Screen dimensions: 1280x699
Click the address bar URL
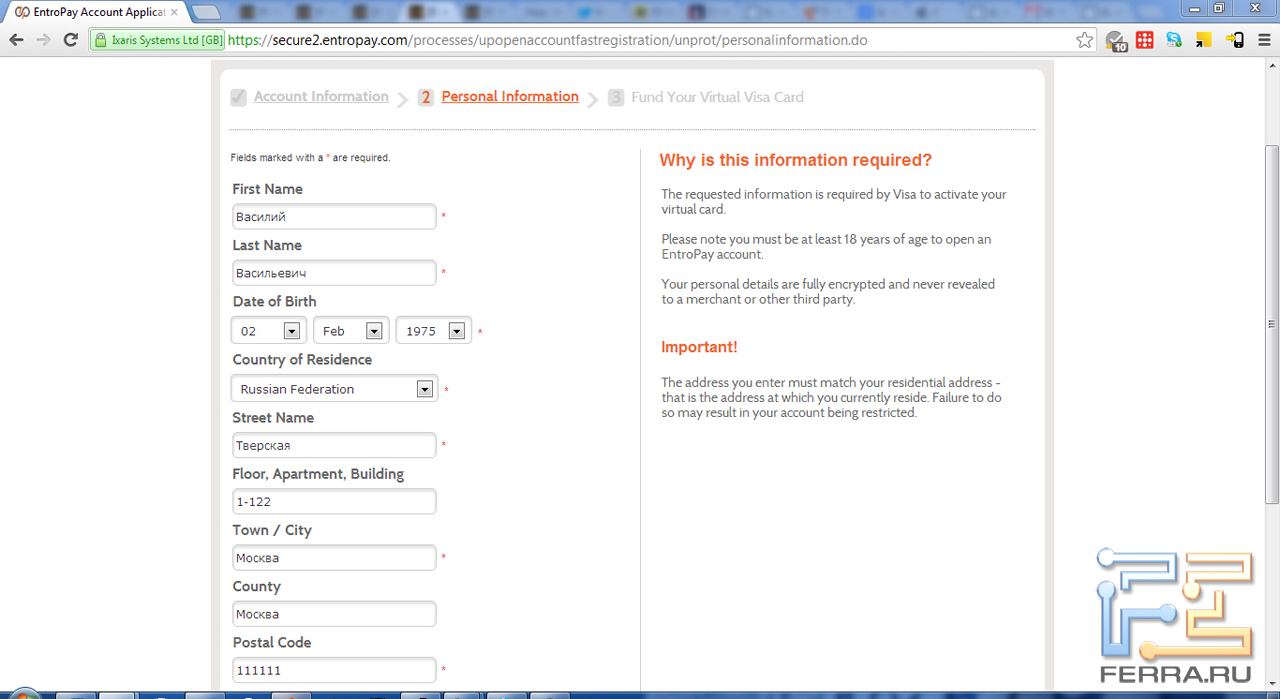pyautogui.click(x=548, y=41)
